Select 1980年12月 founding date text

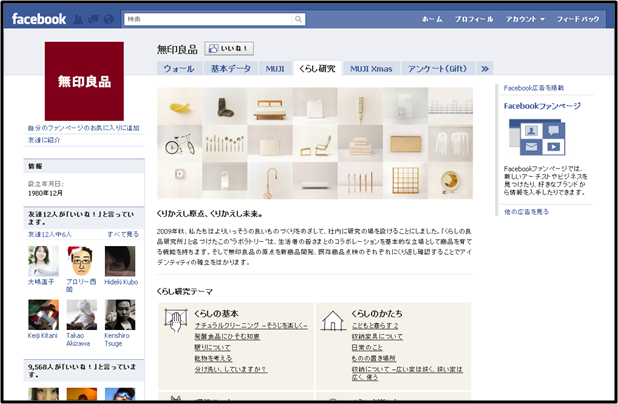click(45, 193)
